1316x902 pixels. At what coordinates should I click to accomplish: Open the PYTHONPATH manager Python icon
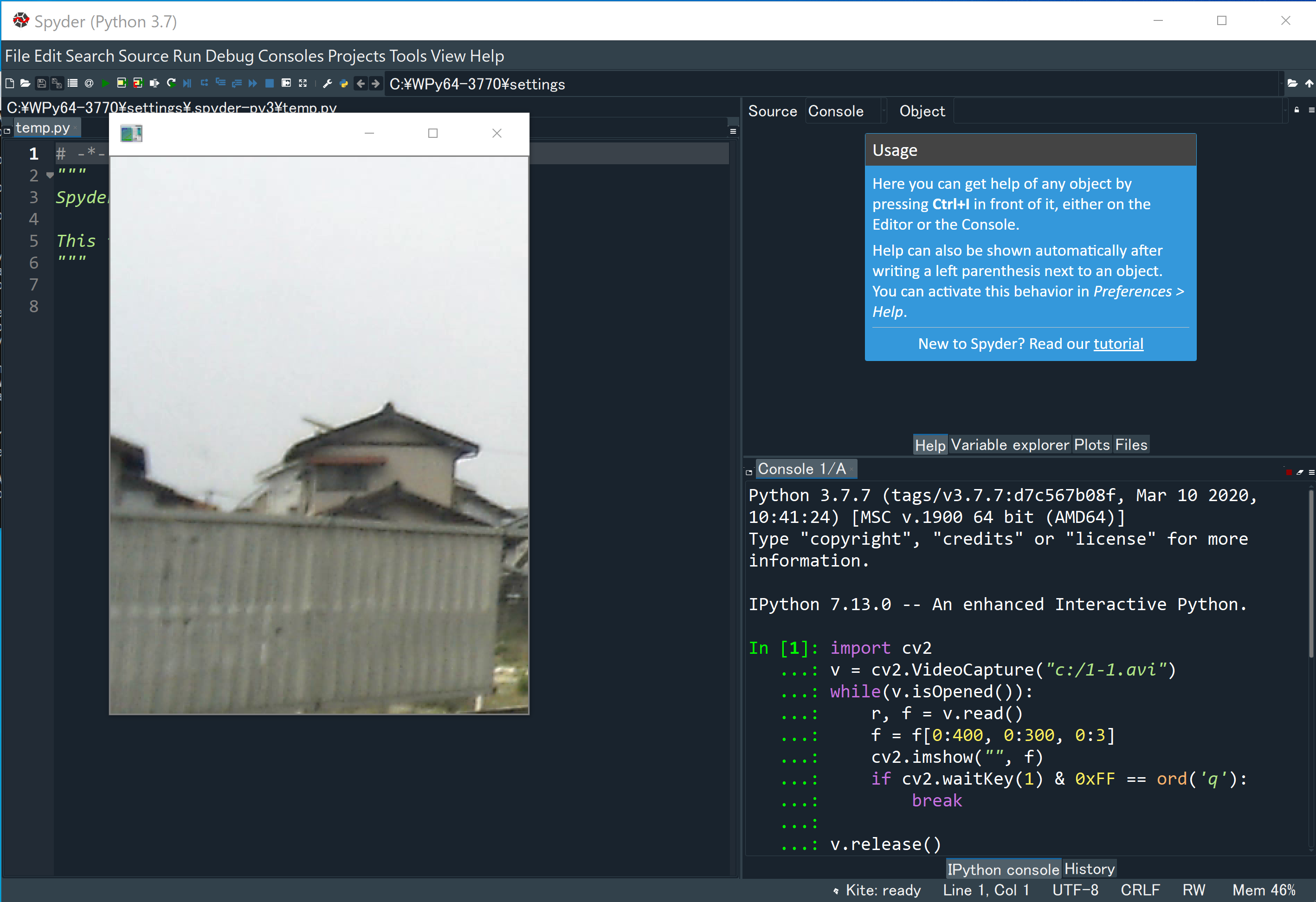click(x=344, y=84)
